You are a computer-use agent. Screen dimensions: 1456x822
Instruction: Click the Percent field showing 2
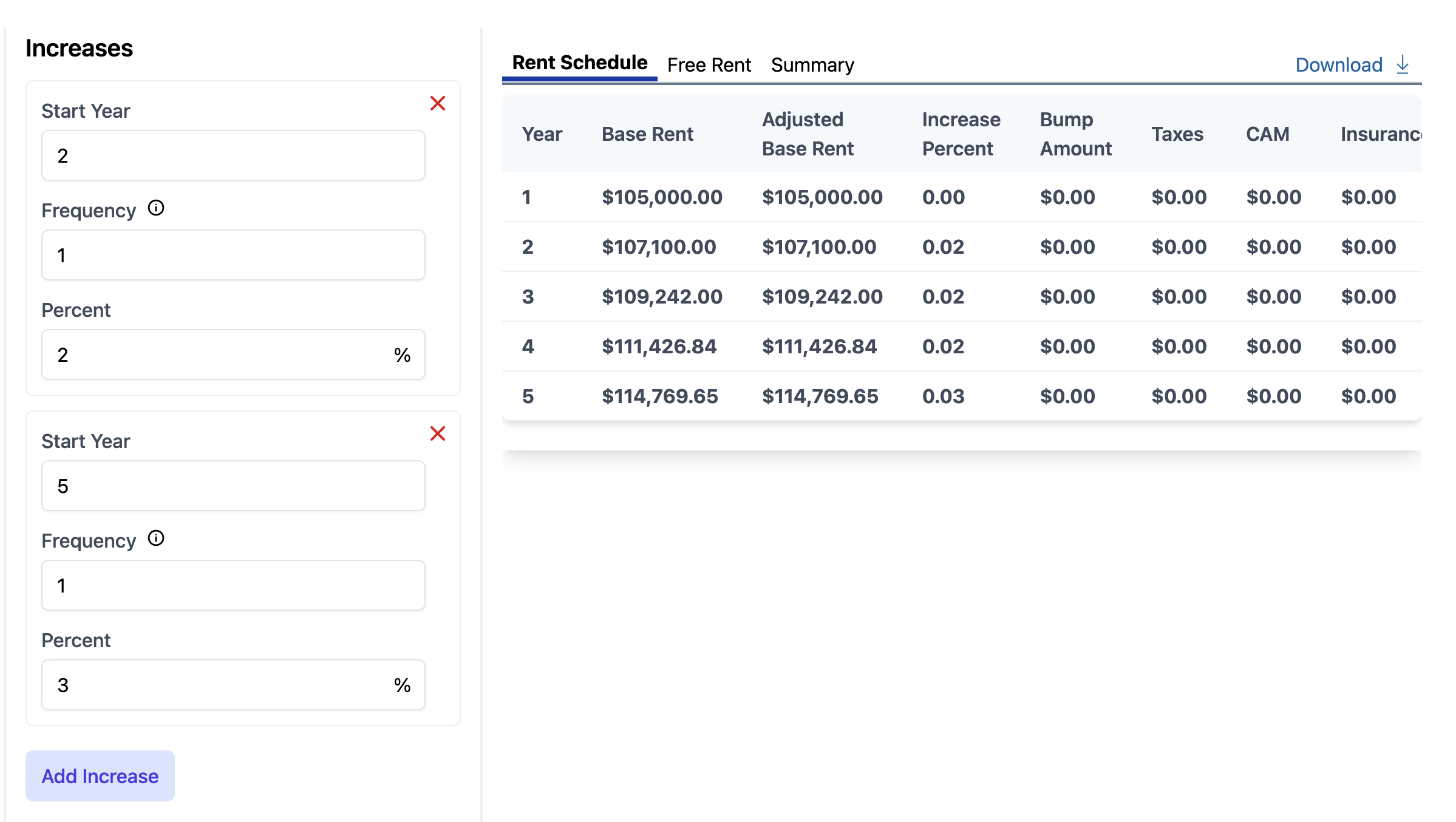point(233,355)
